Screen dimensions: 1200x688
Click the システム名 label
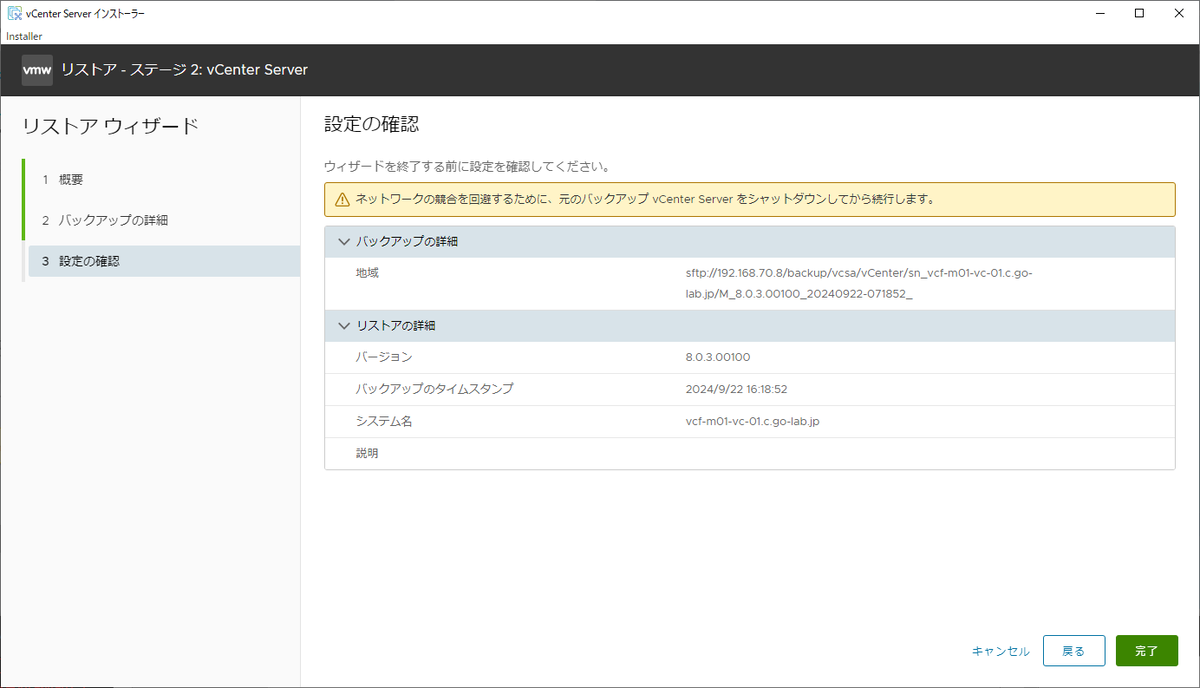point(384,421)
